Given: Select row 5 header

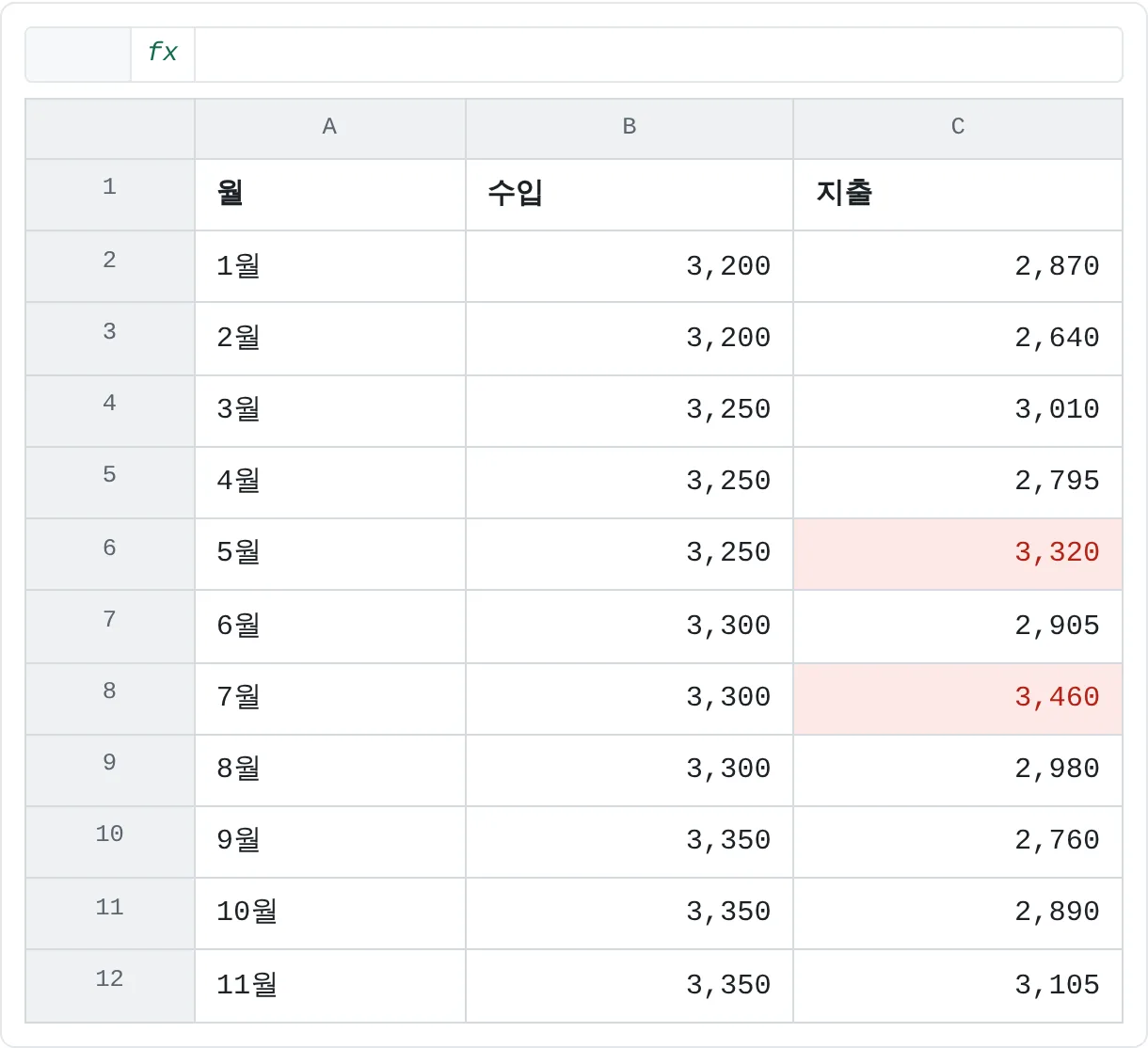Looking at the screenshot, I should [x=110, y=483].
